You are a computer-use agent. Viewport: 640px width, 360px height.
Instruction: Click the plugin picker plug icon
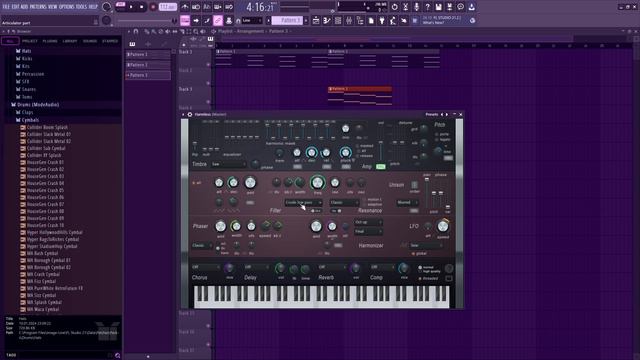(x=382, y=20)
